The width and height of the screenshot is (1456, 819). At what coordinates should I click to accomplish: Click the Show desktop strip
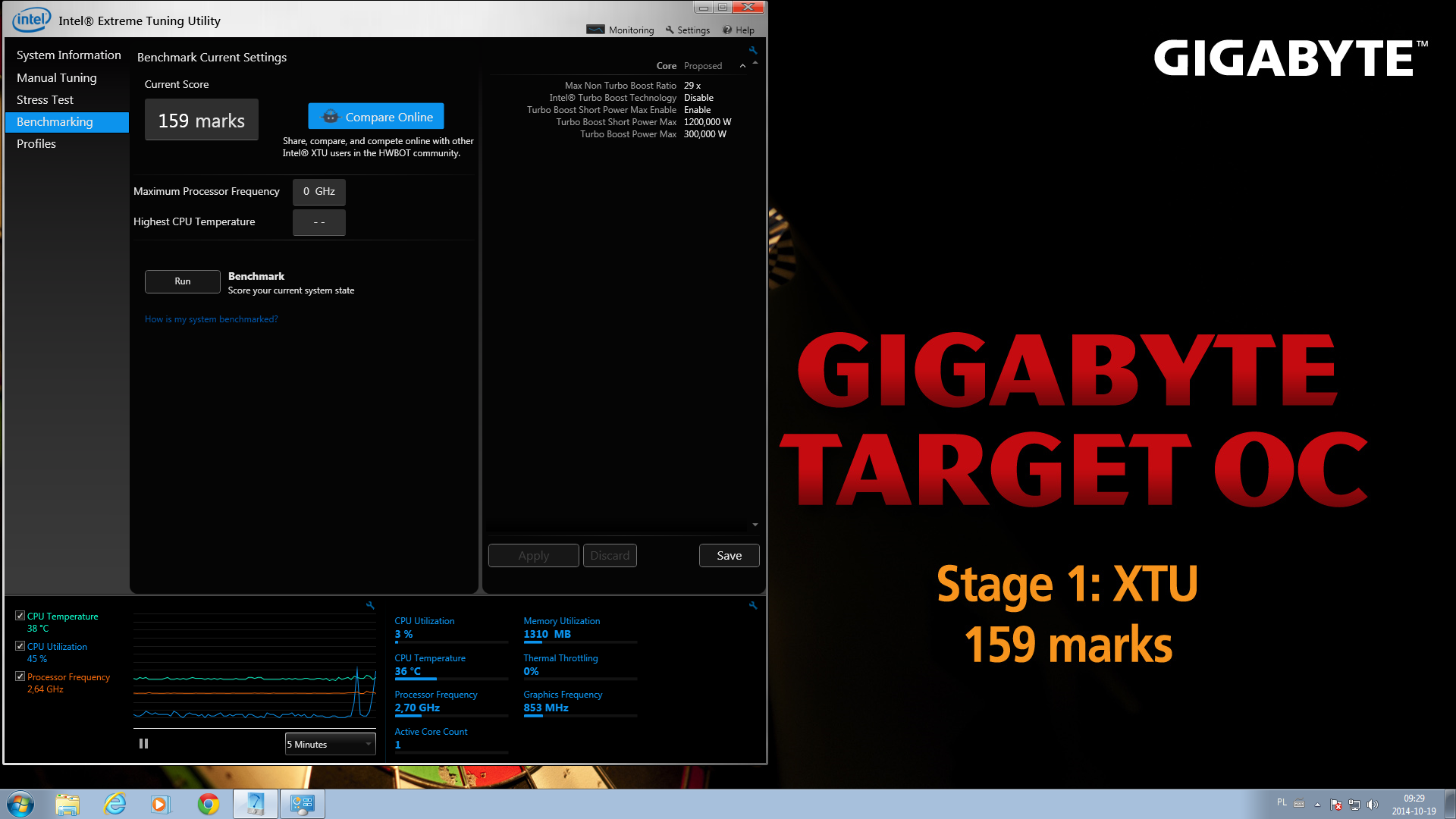(1450, 804)
